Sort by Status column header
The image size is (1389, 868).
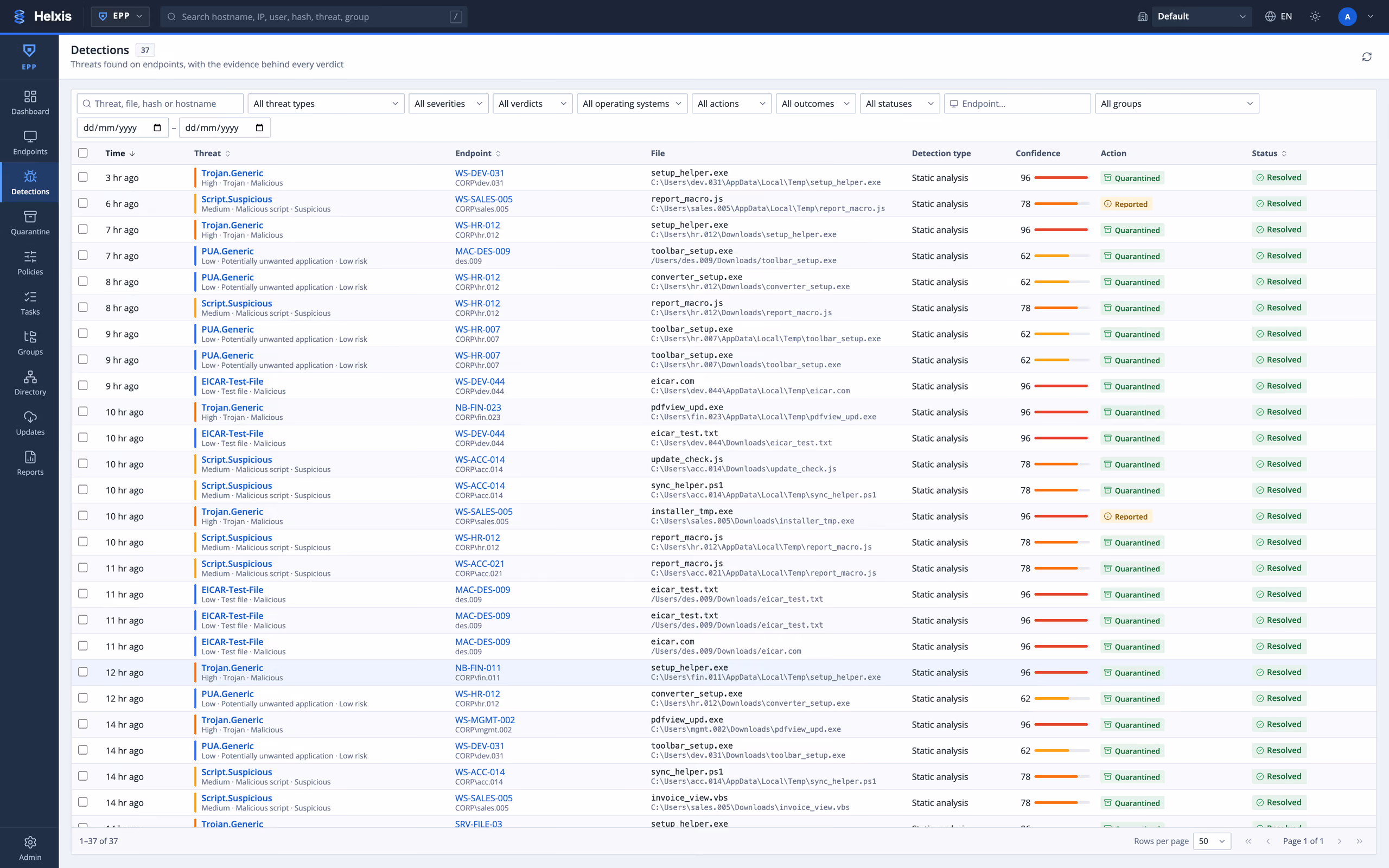(x=1269, y=154)
